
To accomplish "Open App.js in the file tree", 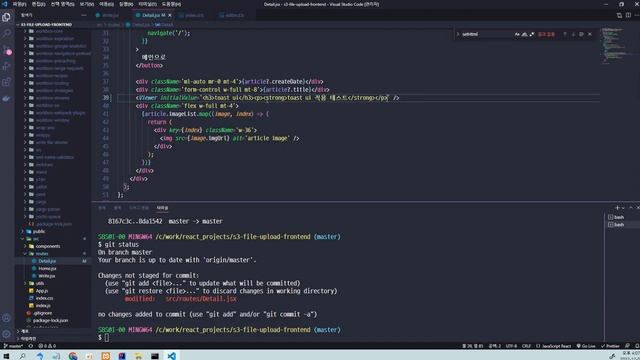I will tap(42, 291).
